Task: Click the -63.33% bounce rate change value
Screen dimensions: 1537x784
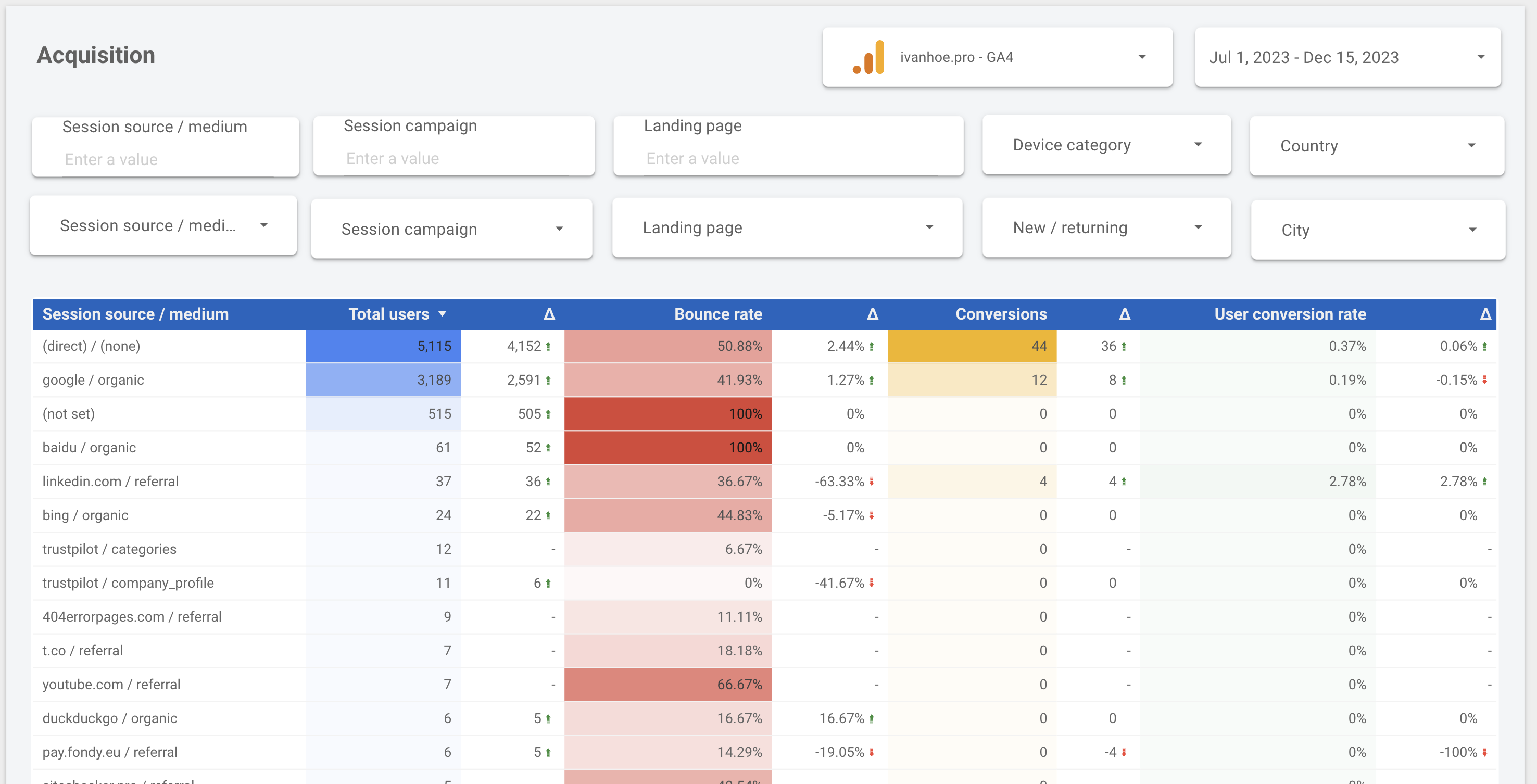Action: pos(839,482)
